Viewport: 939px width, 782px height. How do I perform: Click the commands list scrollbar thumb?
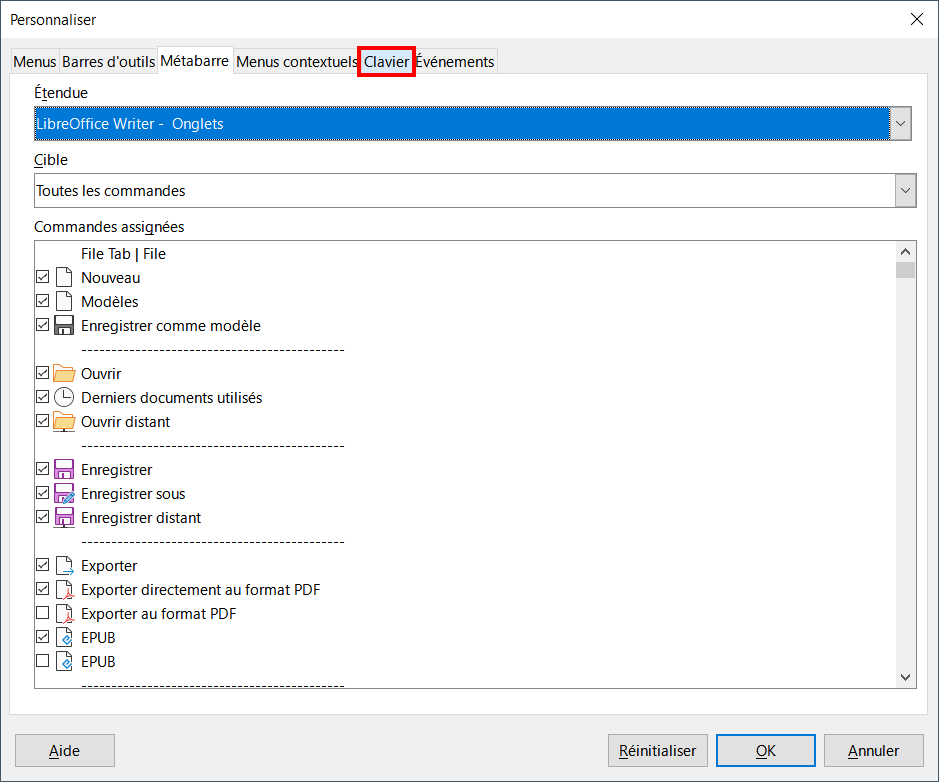(x=905, y=270)
